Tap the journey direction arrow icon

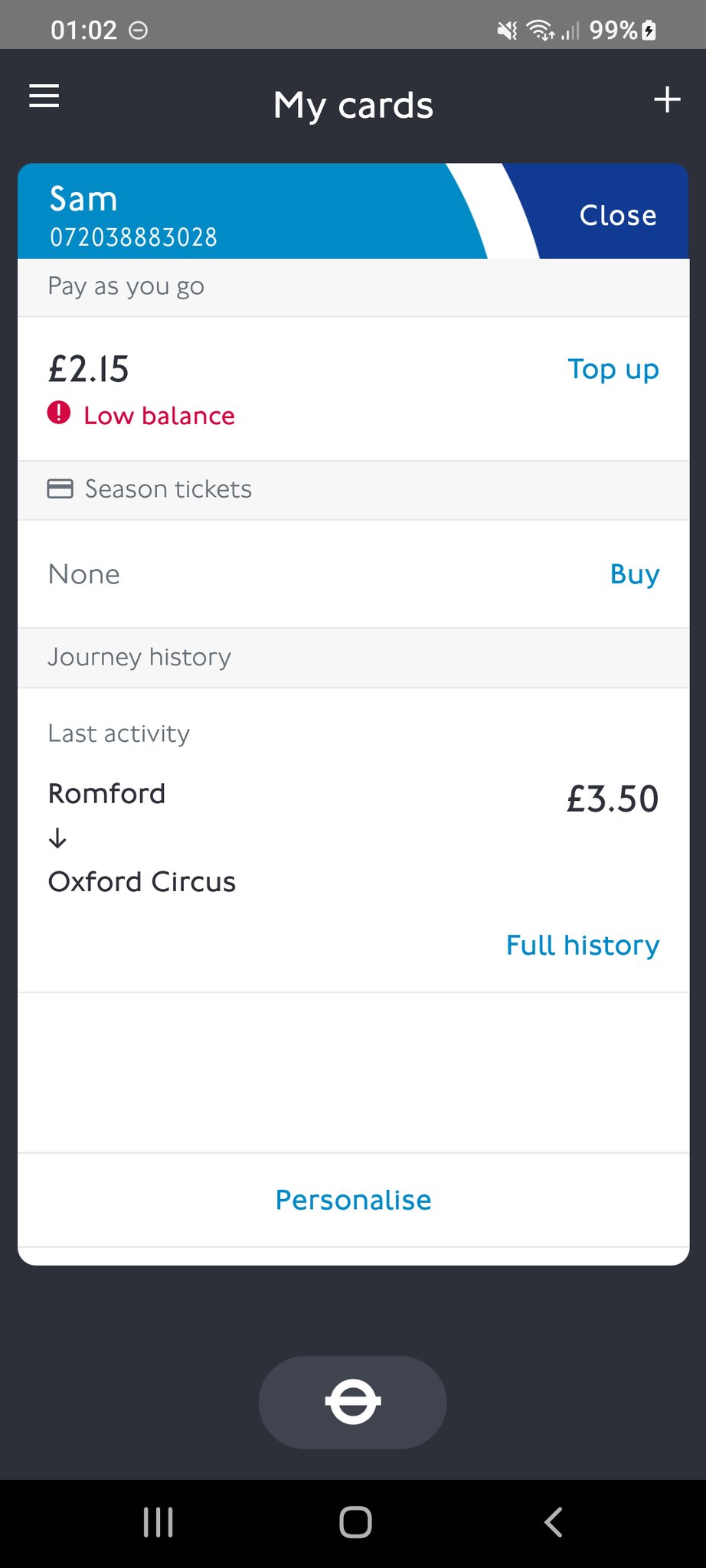(57, 838)
